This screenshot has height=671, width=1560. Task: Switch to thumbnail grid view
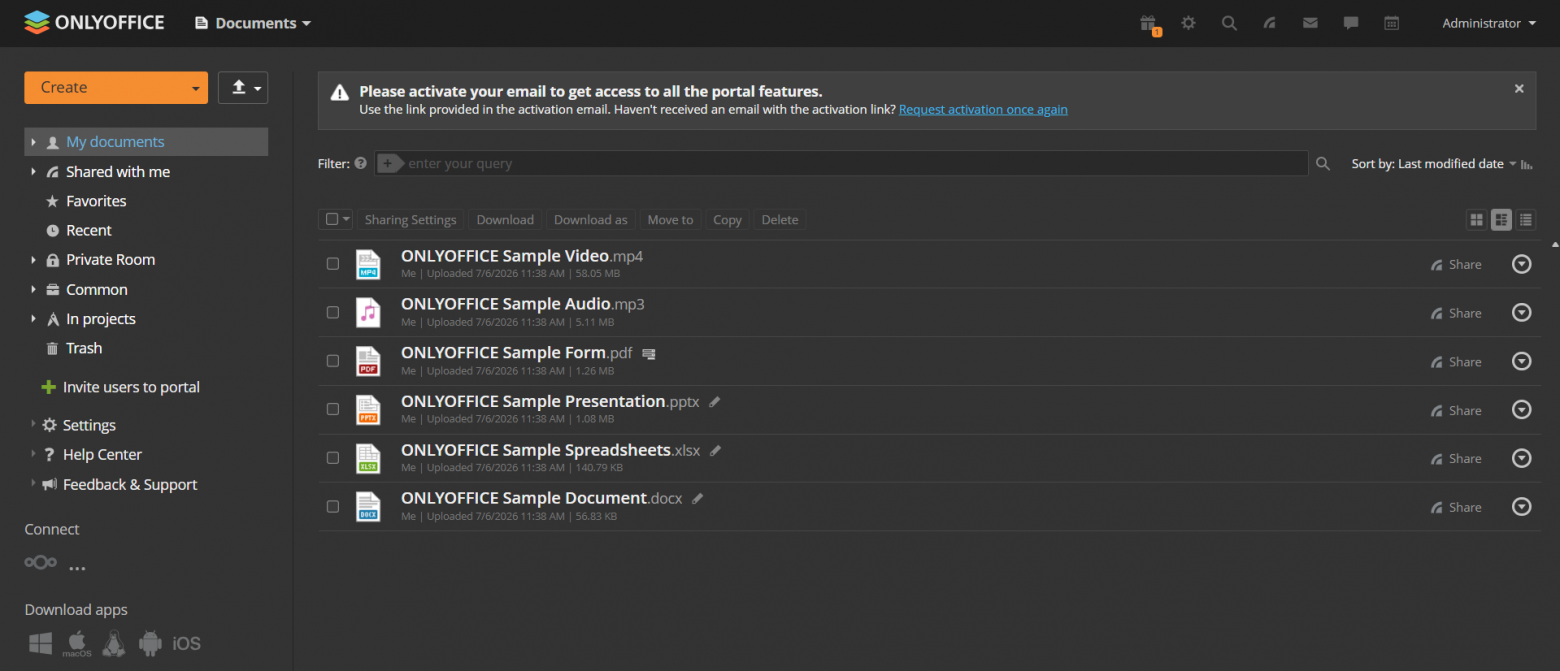coord(1476,220)
